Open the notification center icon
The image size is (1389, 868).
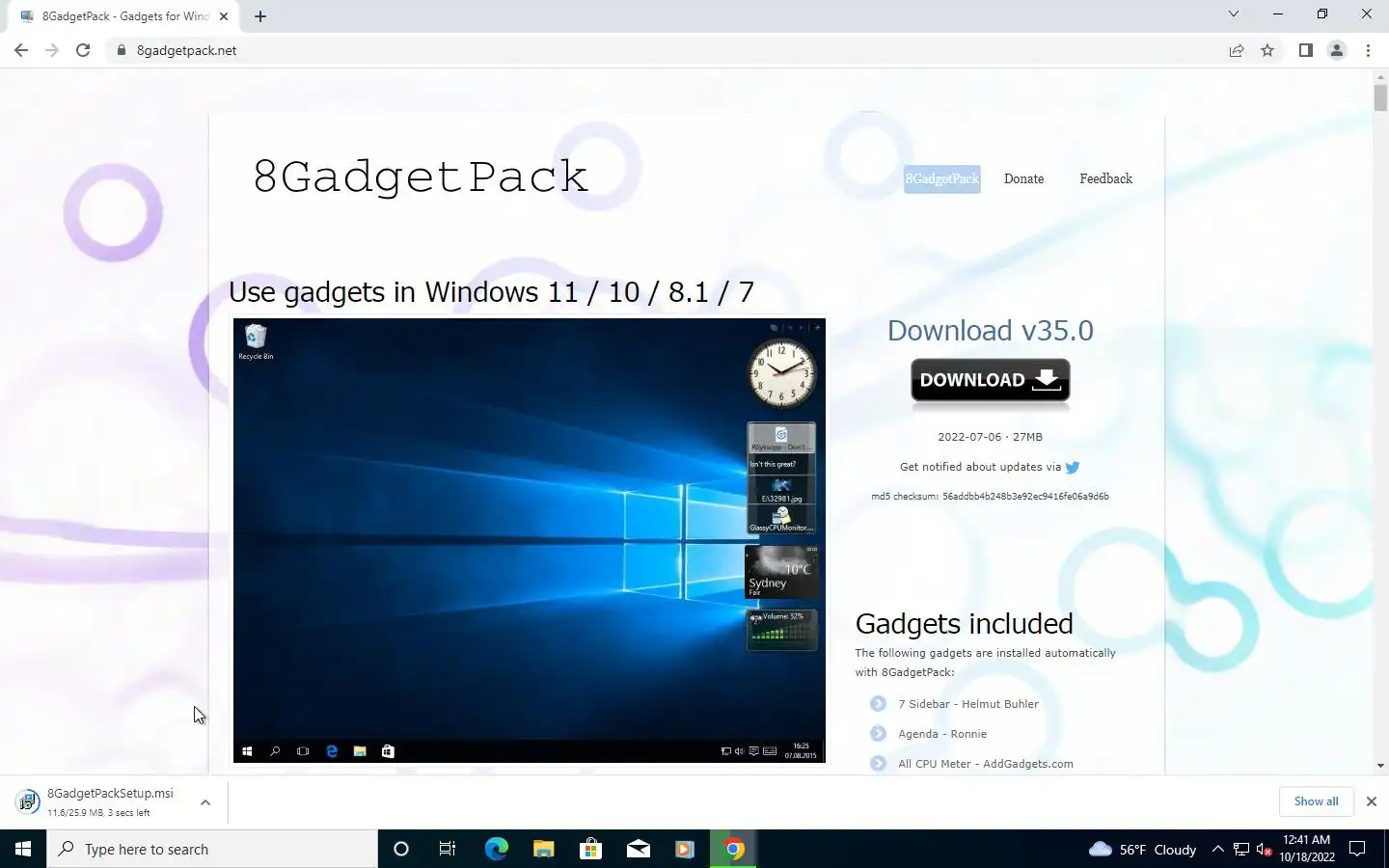point(1357,849)
